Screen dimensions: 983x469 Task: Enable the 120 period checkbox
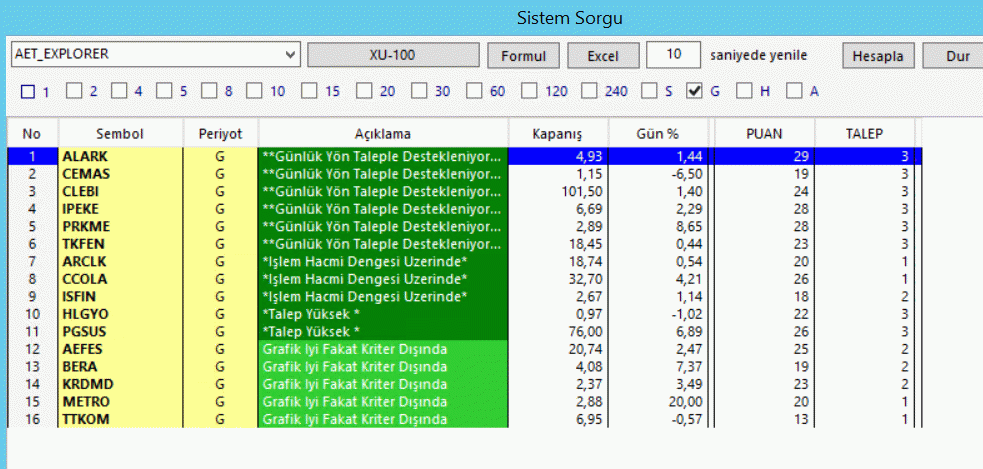click(529, 92)
